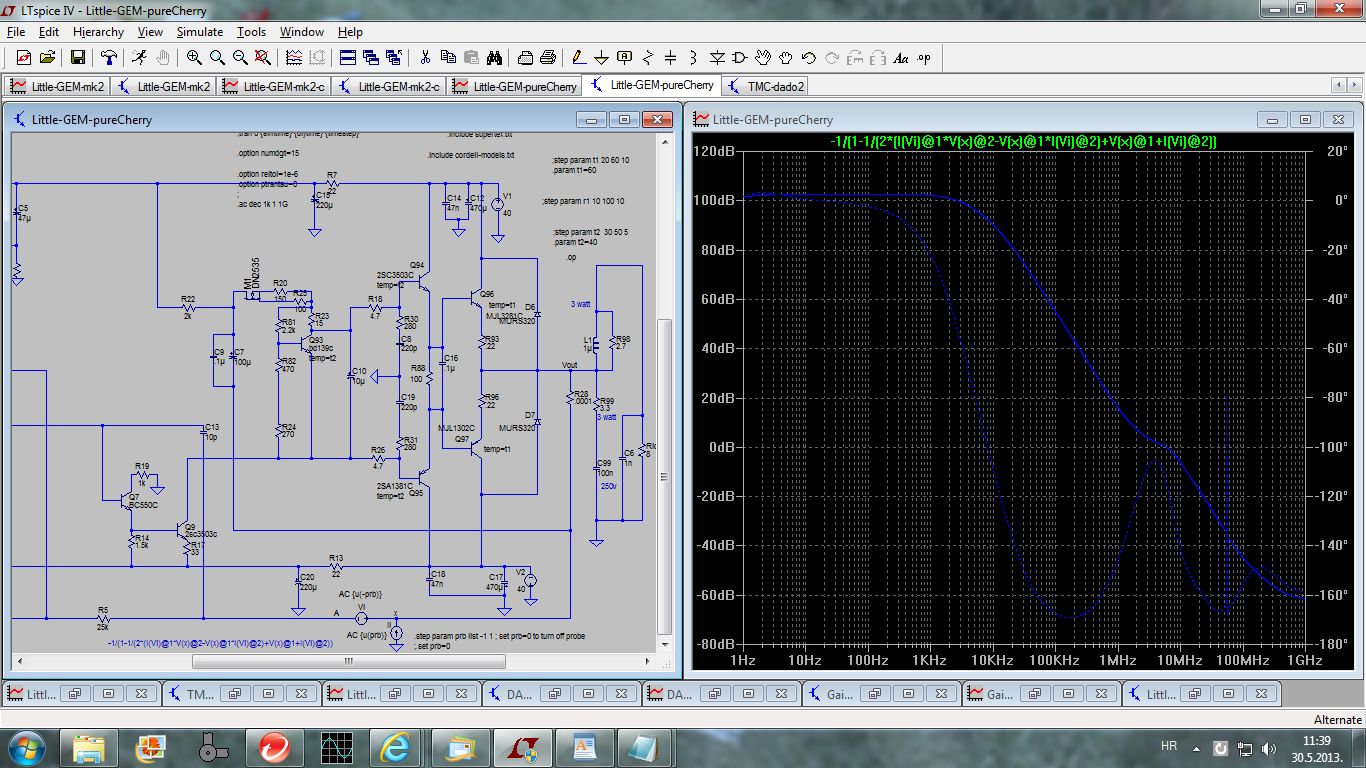Select the Place Diode tool
The image size is (1366, 768).
tap(717, 57)
